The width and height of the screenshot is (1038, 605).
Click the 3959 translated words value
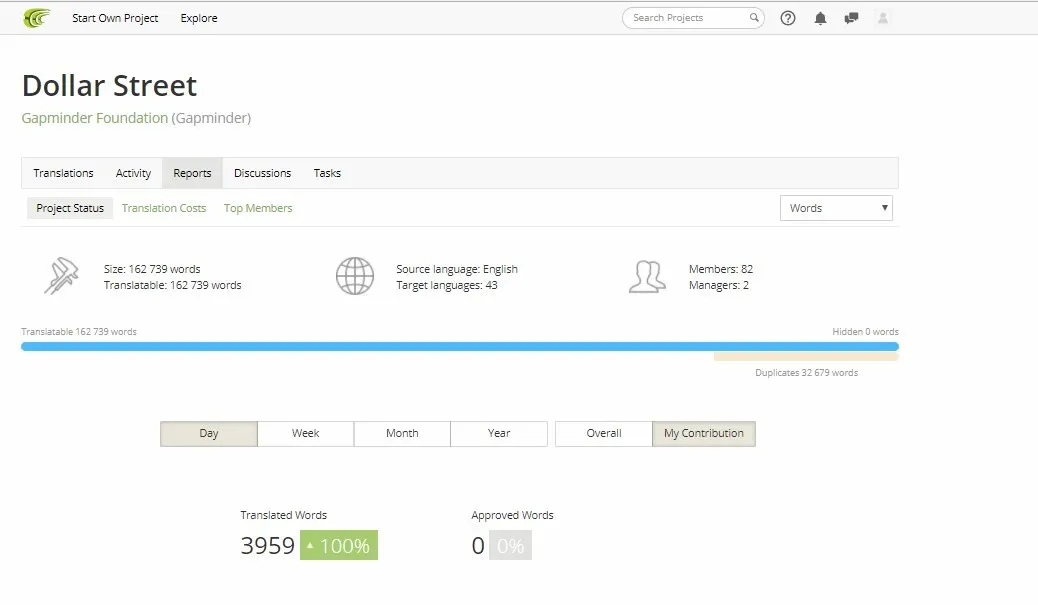(x=267, y=545)
